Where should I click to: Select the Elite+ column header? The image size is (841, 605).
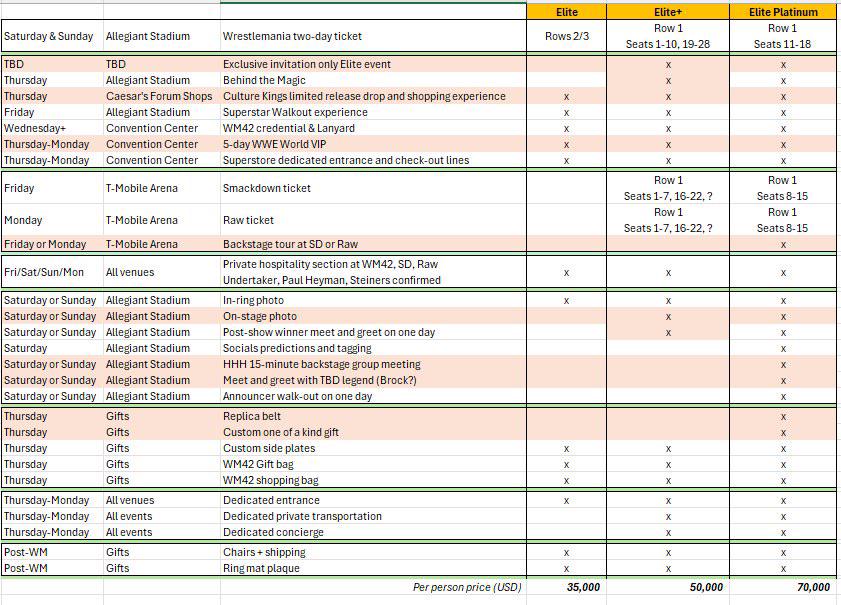coord(668,12)
